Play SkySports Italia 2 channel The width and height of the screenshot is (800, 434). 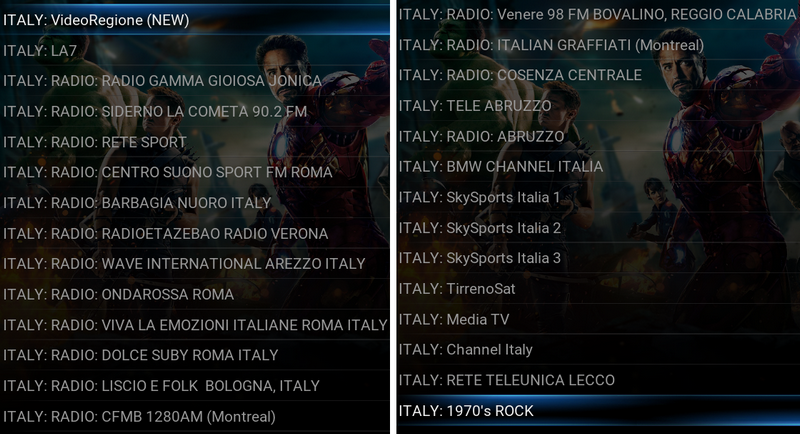click(598, 227)
